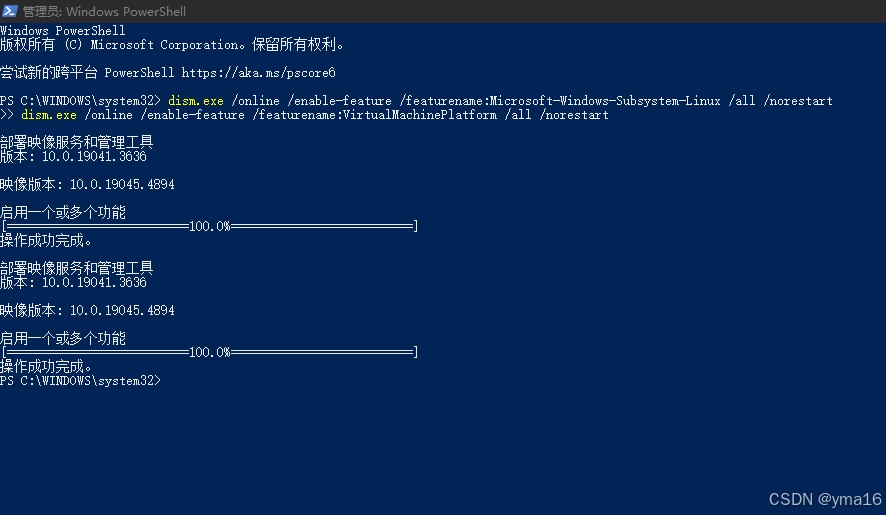Click the second '映像版本: 10.0.19045.4894' line
The width and height of the screenshot is (886, 515).
click(x=87, y=311)
